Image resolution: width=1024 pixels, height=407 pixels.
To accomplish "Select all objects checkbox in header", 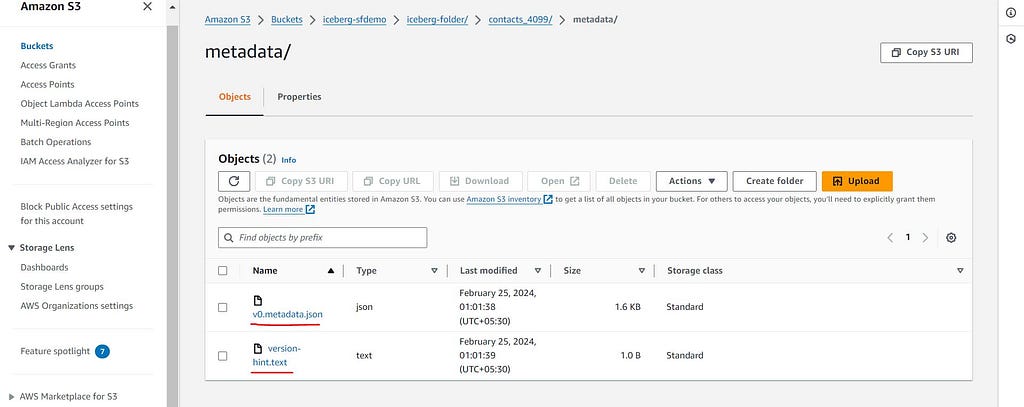I will tap(223, 270).
